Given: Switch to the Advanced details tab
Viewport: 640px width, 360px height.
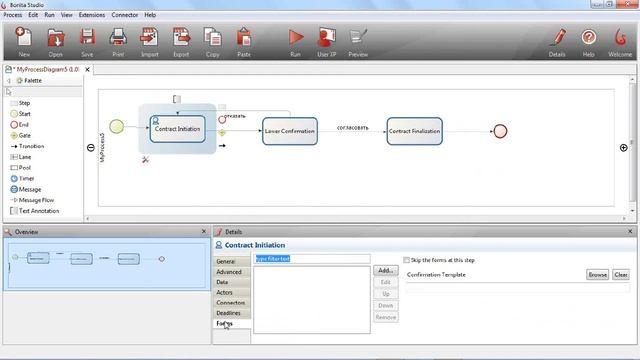Looking at the screenshot, I should (x=231, y=272).
